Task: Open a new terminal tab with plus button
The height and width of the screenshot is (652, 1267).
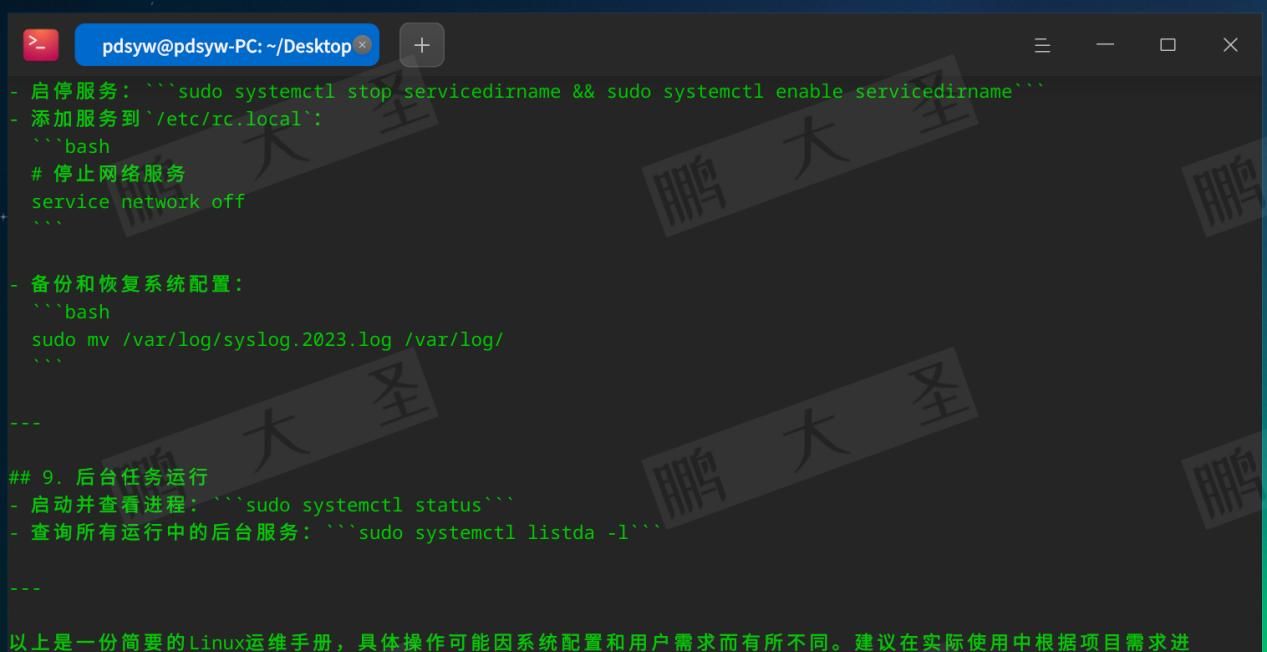Action: (422, 45)
